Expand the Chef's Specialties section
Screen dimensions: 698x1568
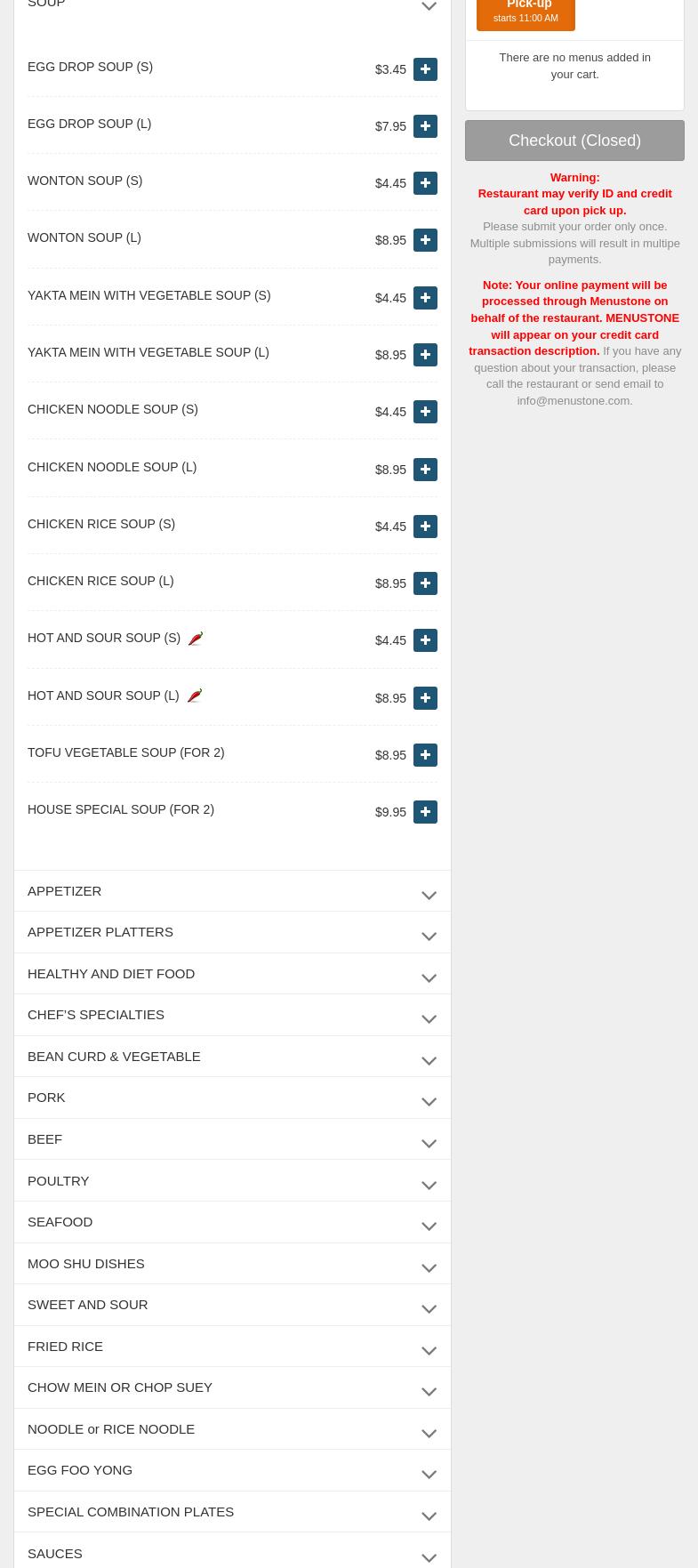(x=232, y=1015)
